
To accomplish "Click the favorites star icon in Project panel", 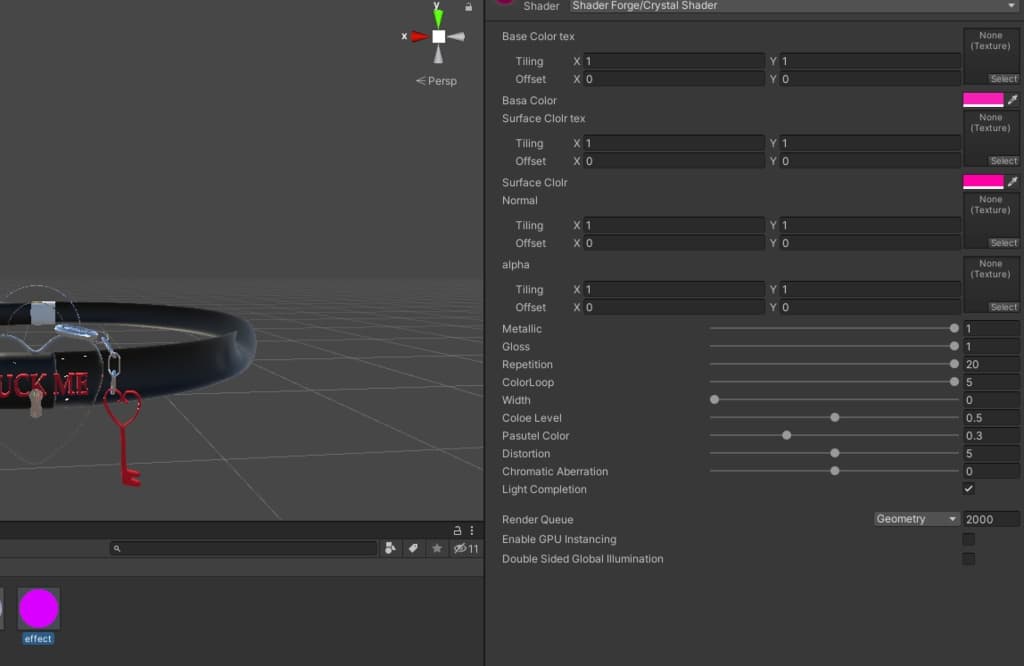I will coord(437,549).
